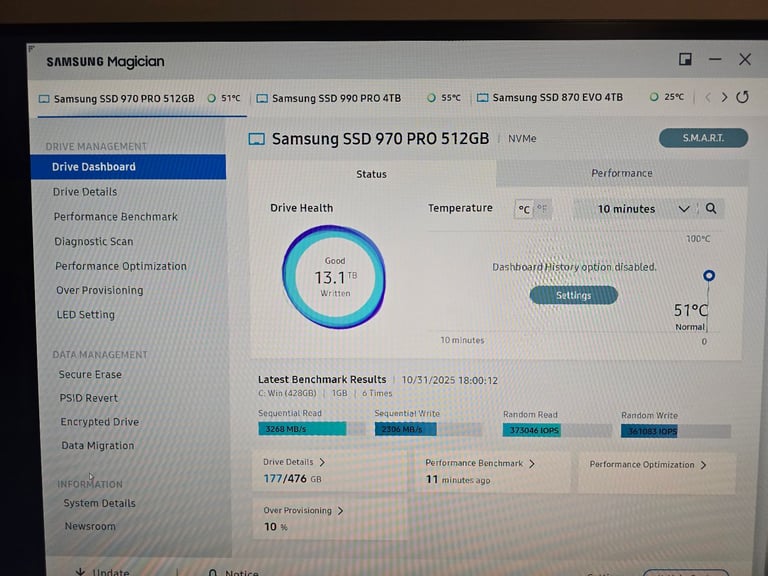Click the 990 PRO health status circle
Screen dimensions: 768x576
click(x=431, y=97)
